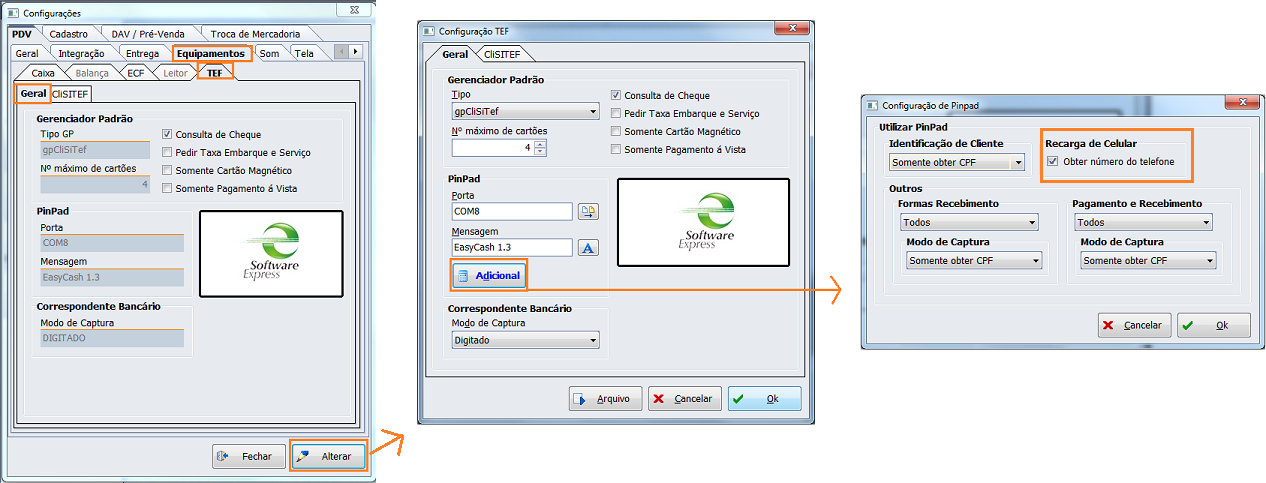
Task: Select the Equipamentos tab
Action: [x=211, y=53]
